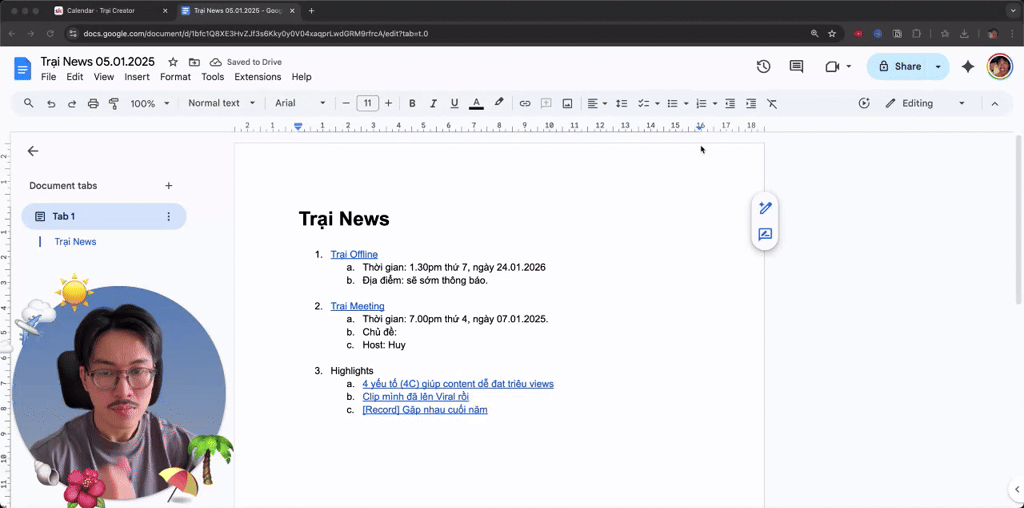1024x508 pixels.
Task: Click the Share button
Action: (899, 66)
